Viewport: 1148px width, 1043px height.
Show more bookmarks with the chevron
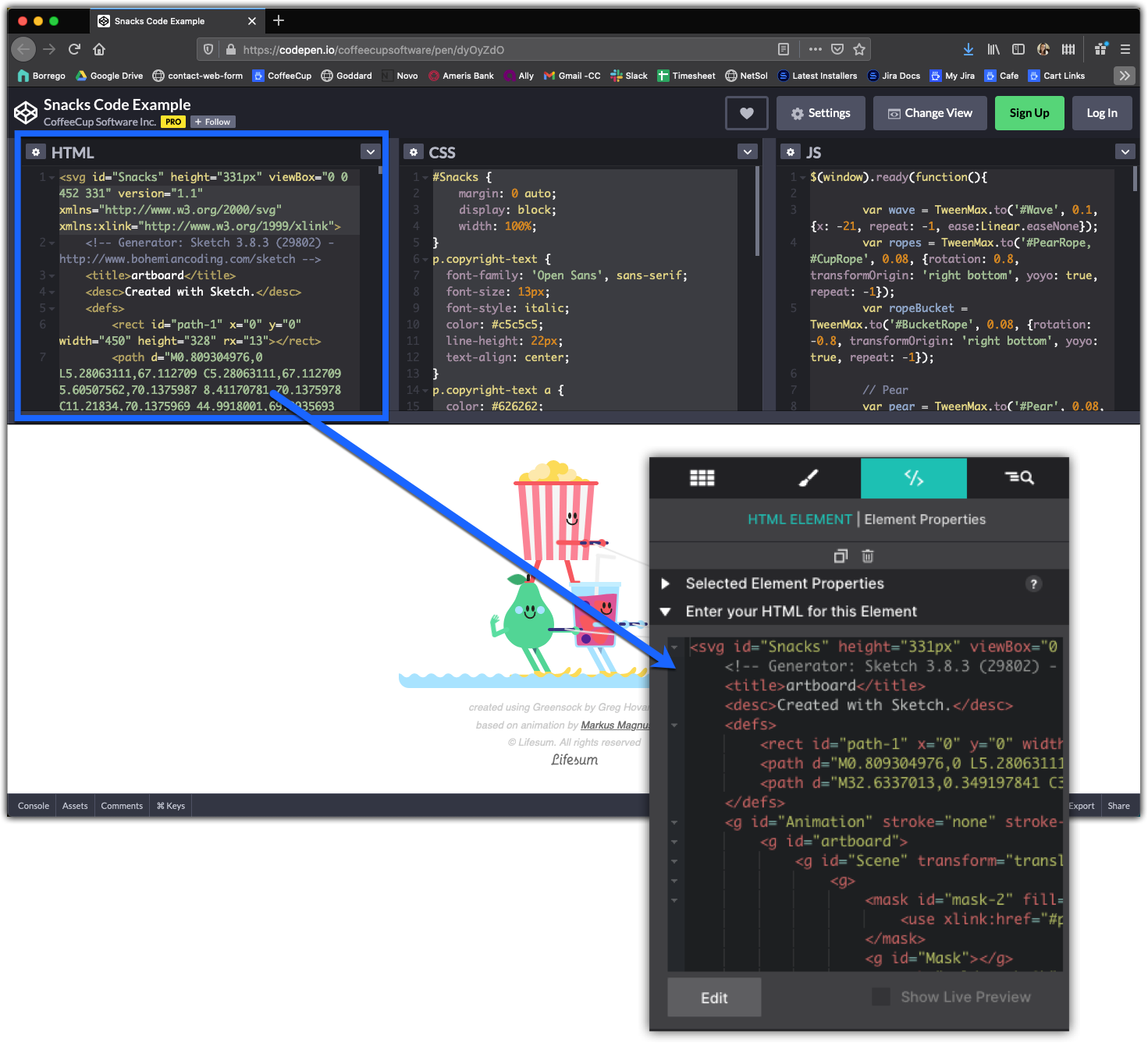1124,76
